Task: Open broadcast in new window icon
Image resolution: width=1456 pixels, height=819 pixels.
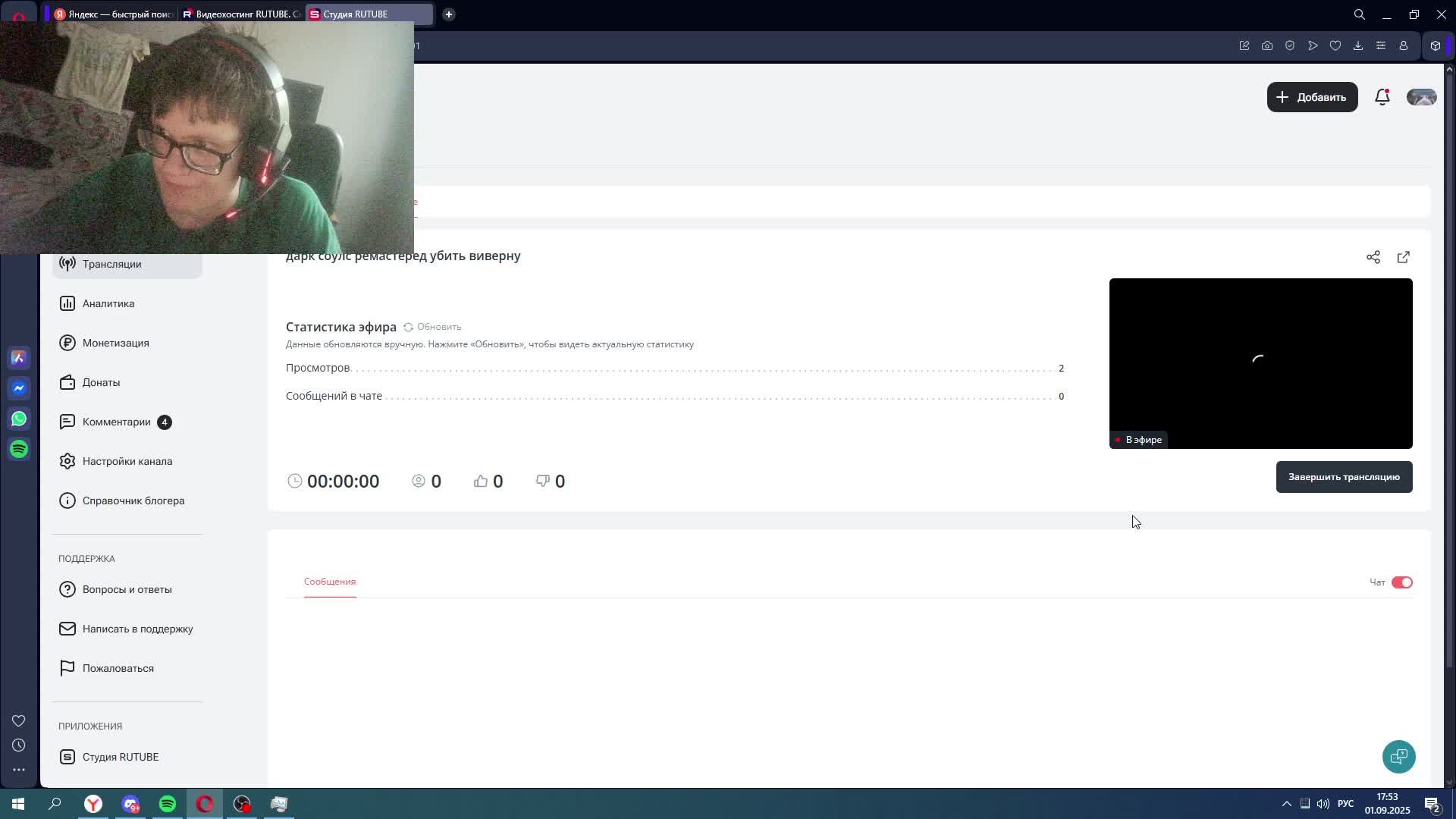Action: tap(1403, 257)
